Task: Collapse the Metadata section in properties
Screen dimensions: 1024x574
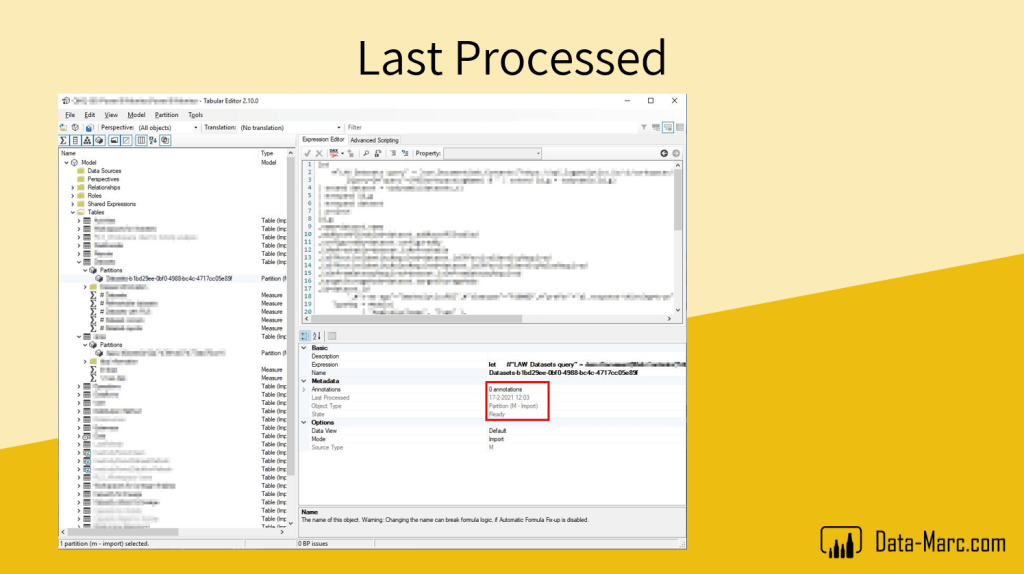Action: tap(305, 381)
